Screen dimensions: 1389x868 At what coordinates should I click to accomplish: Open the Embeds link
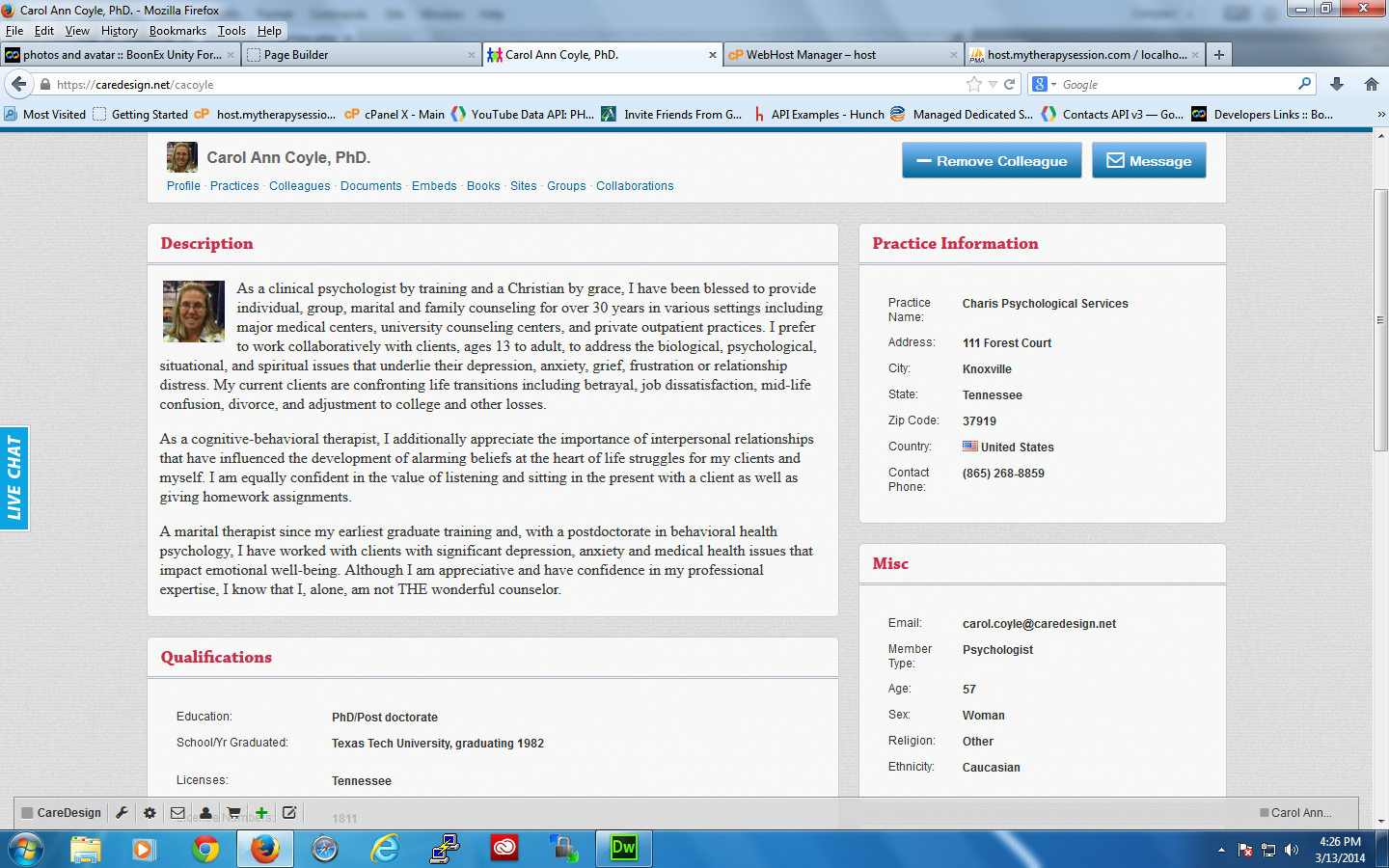coord(434,186)
